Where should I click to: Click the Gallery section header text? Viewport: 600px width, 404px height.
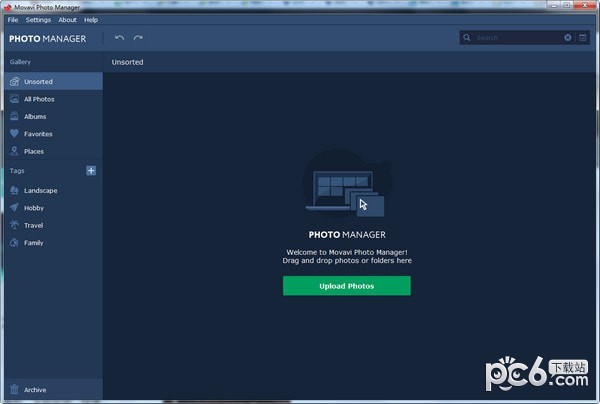(x=20, y=62)
